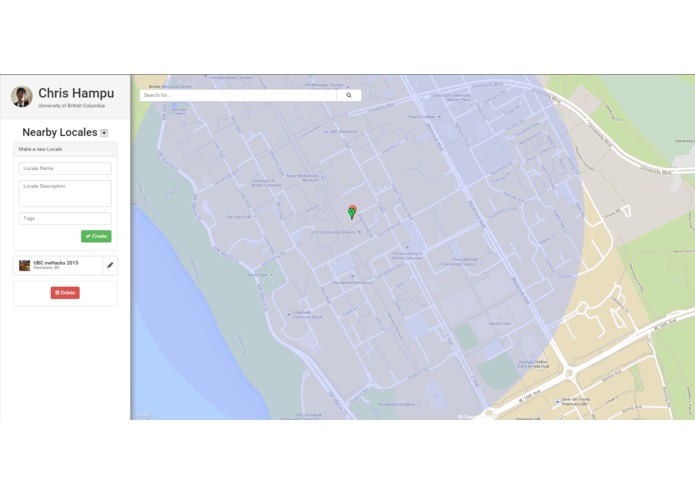Click the University of British Columbia subtitle

71,106
